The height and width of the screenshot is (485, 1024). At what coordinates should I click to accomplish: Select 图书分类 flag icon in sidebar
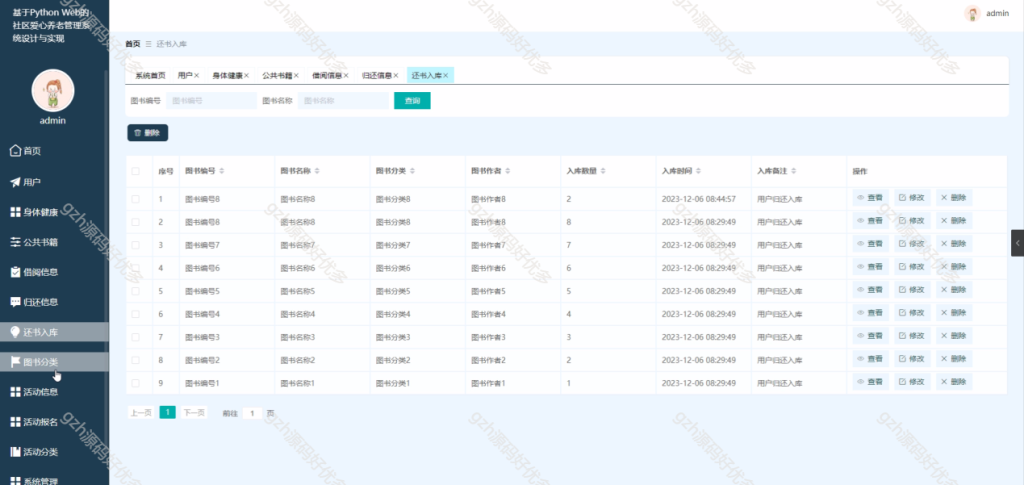click(x=16, y=362)
